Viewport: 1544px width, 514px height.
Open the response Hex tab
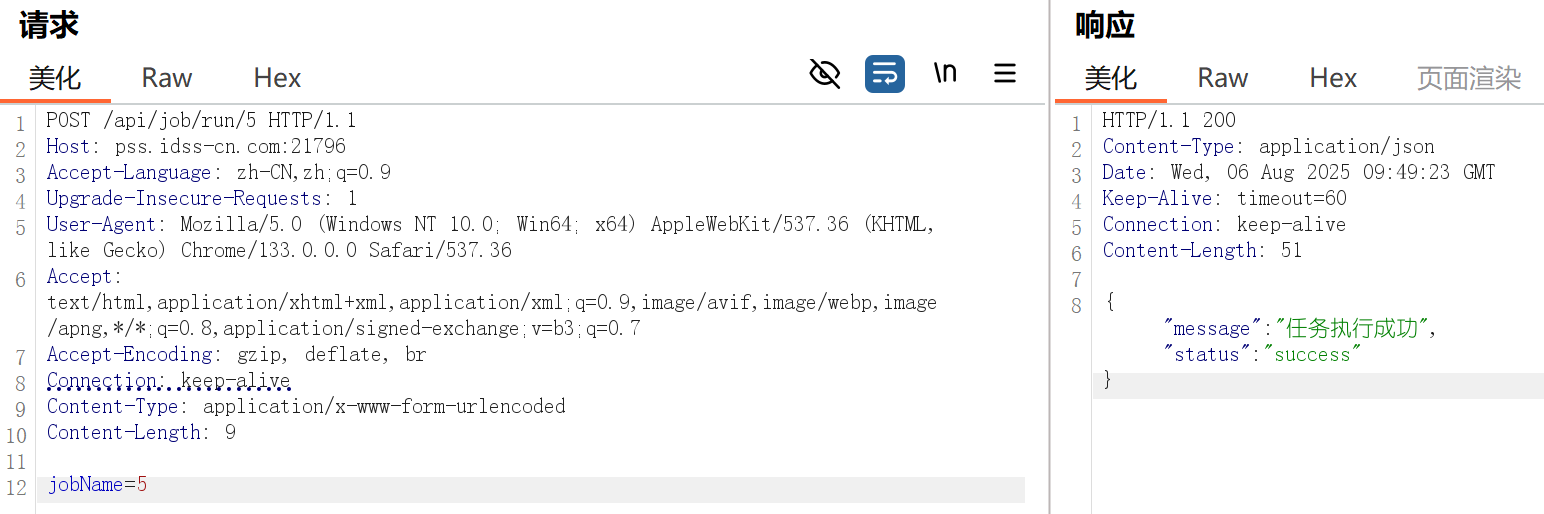1333,78
